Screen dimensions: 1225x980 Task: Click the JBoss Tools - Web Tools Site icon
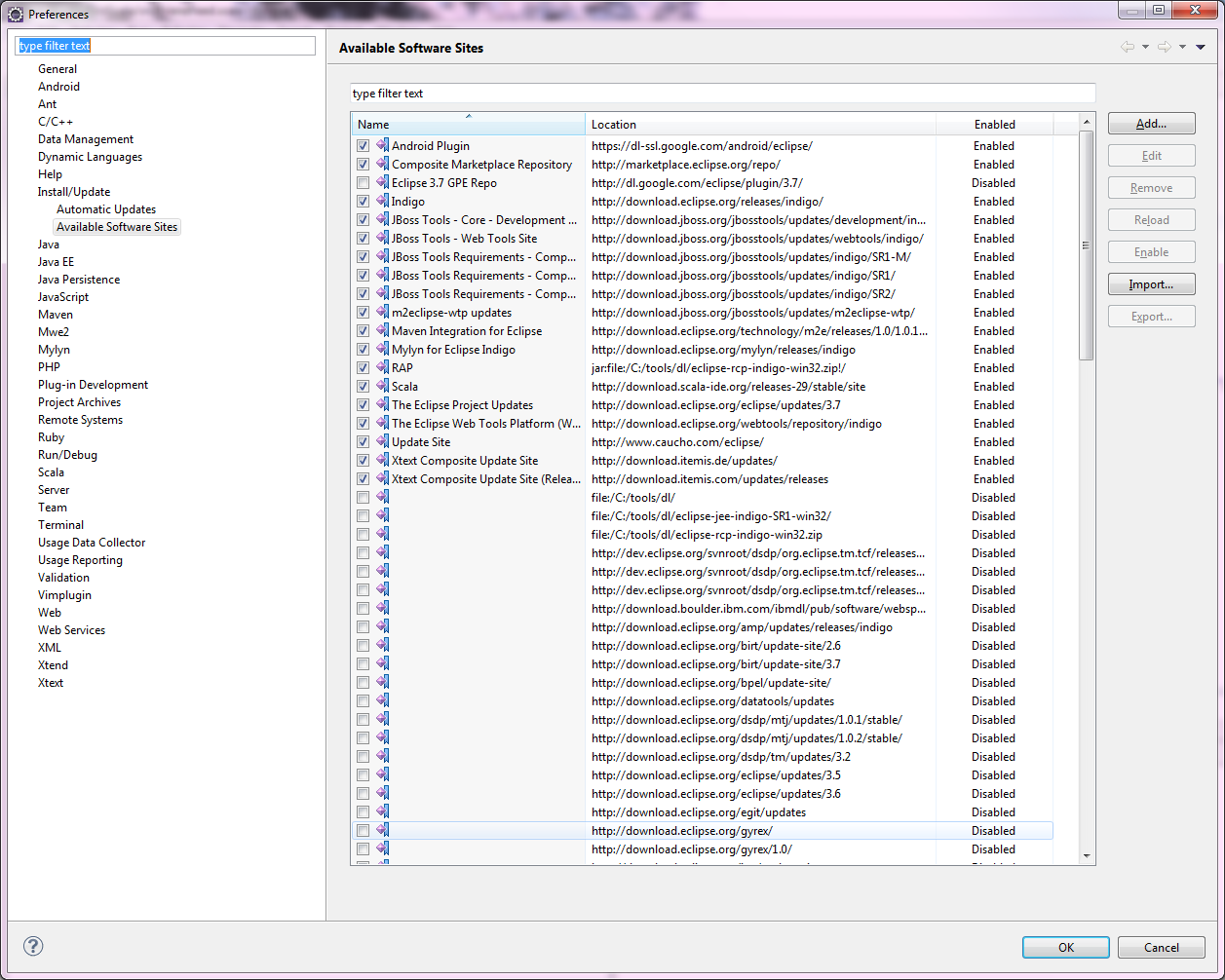(382, 238)
